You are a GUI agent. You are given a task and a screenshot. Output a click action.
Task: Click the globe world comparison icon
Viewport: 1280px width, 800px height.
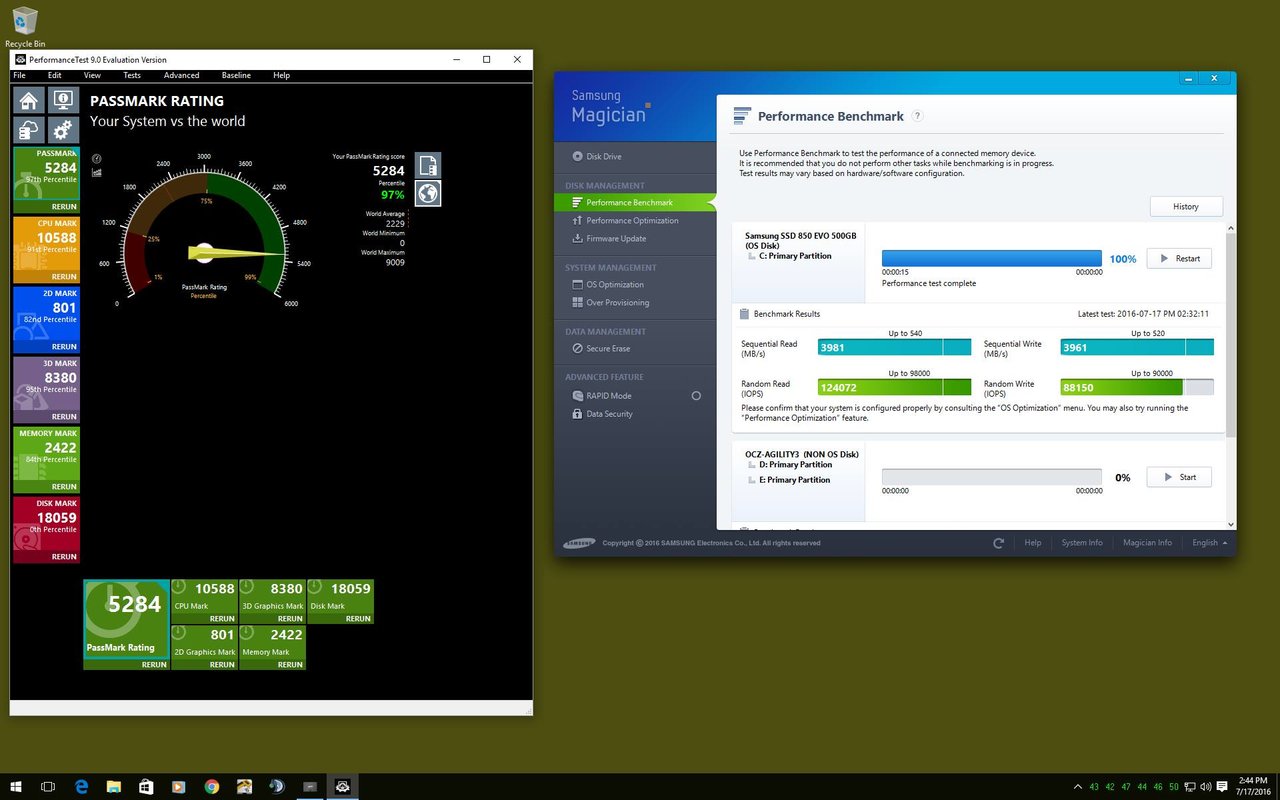(428, 193)
